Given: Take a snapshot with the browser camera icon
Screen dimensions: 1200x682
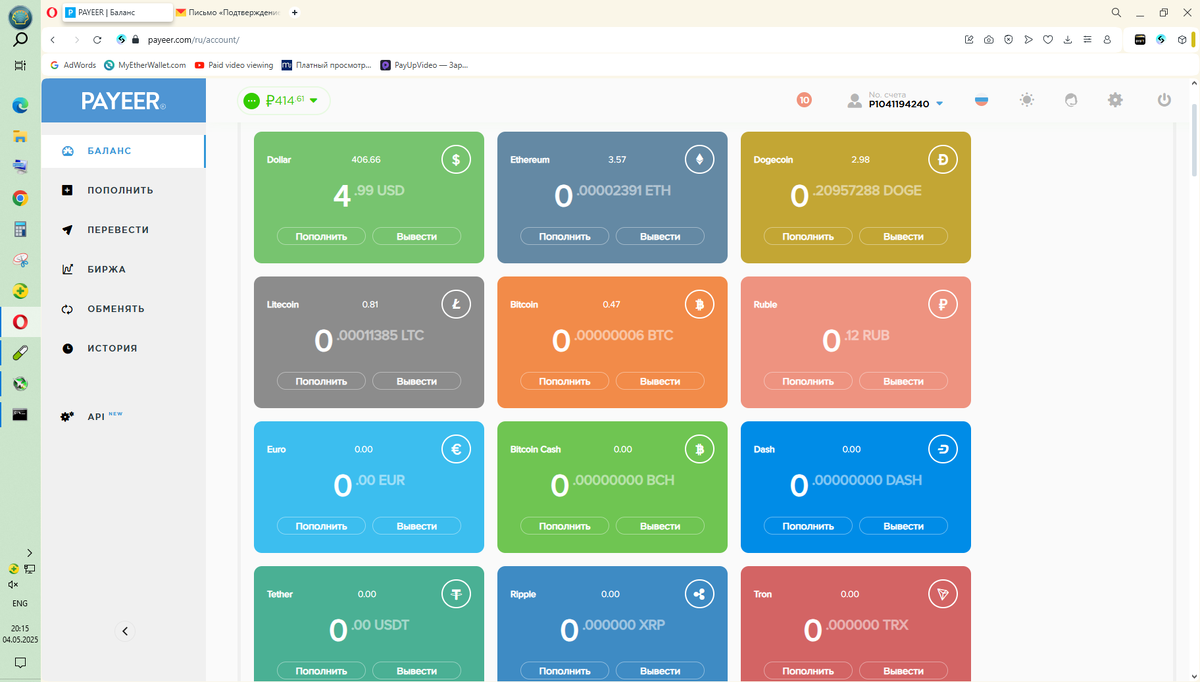Looking at the screenshot, I should pos(988,40).
